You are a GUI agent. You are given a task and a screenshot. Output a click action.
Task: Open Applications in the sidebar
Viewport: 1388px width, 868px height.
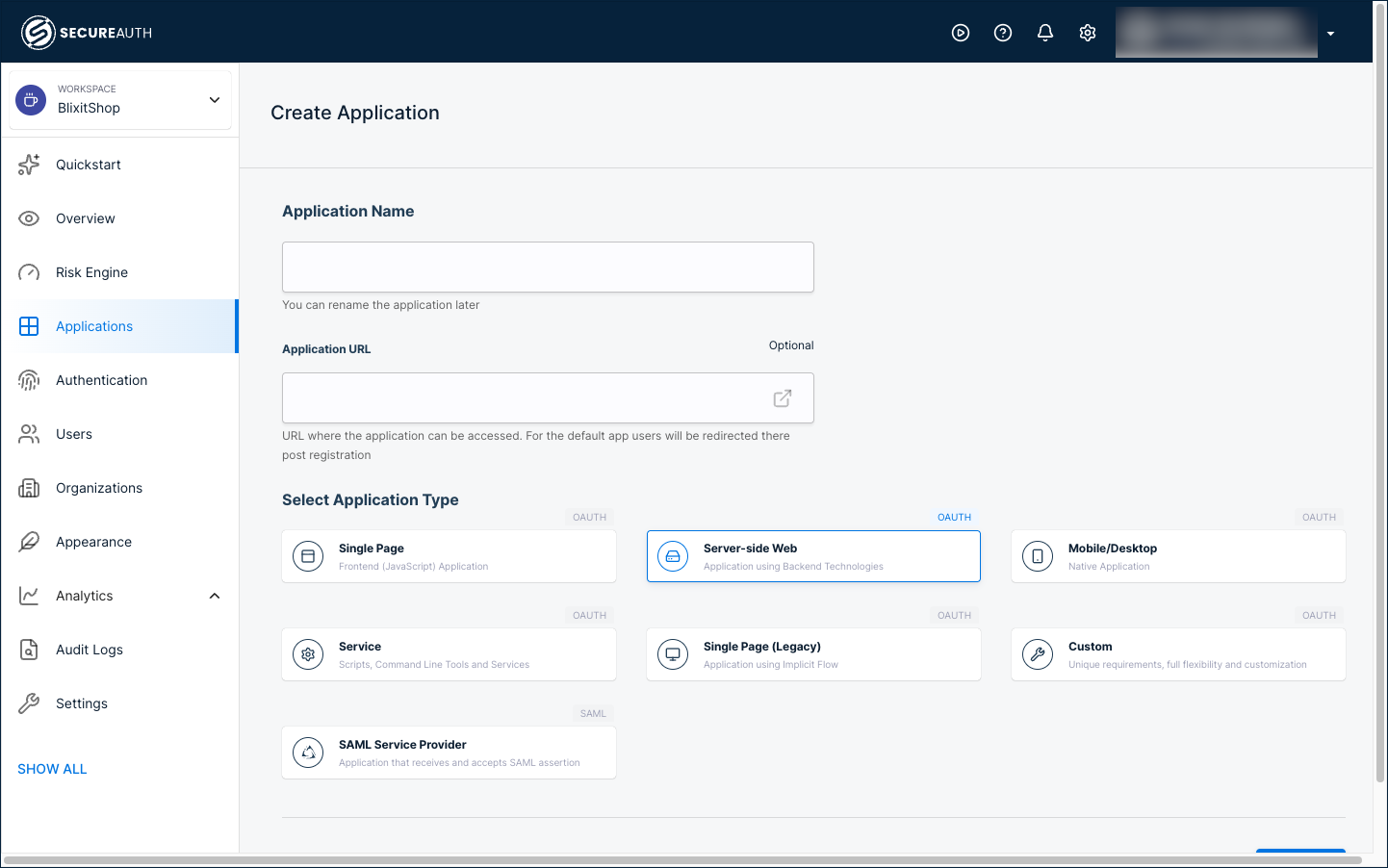(119, 326)
